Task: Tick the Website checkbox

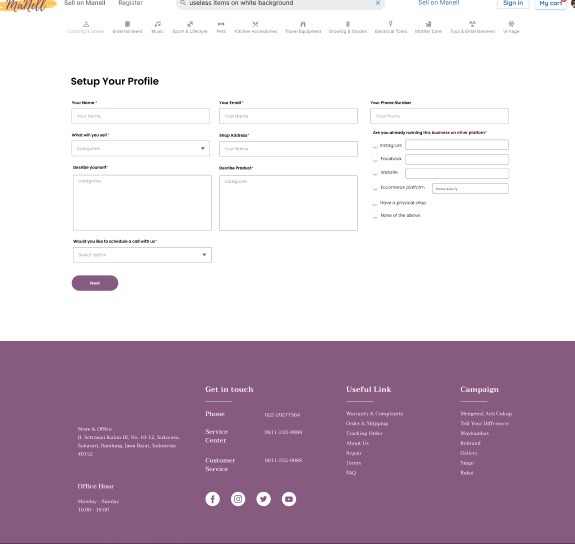Action: [375, 173]
